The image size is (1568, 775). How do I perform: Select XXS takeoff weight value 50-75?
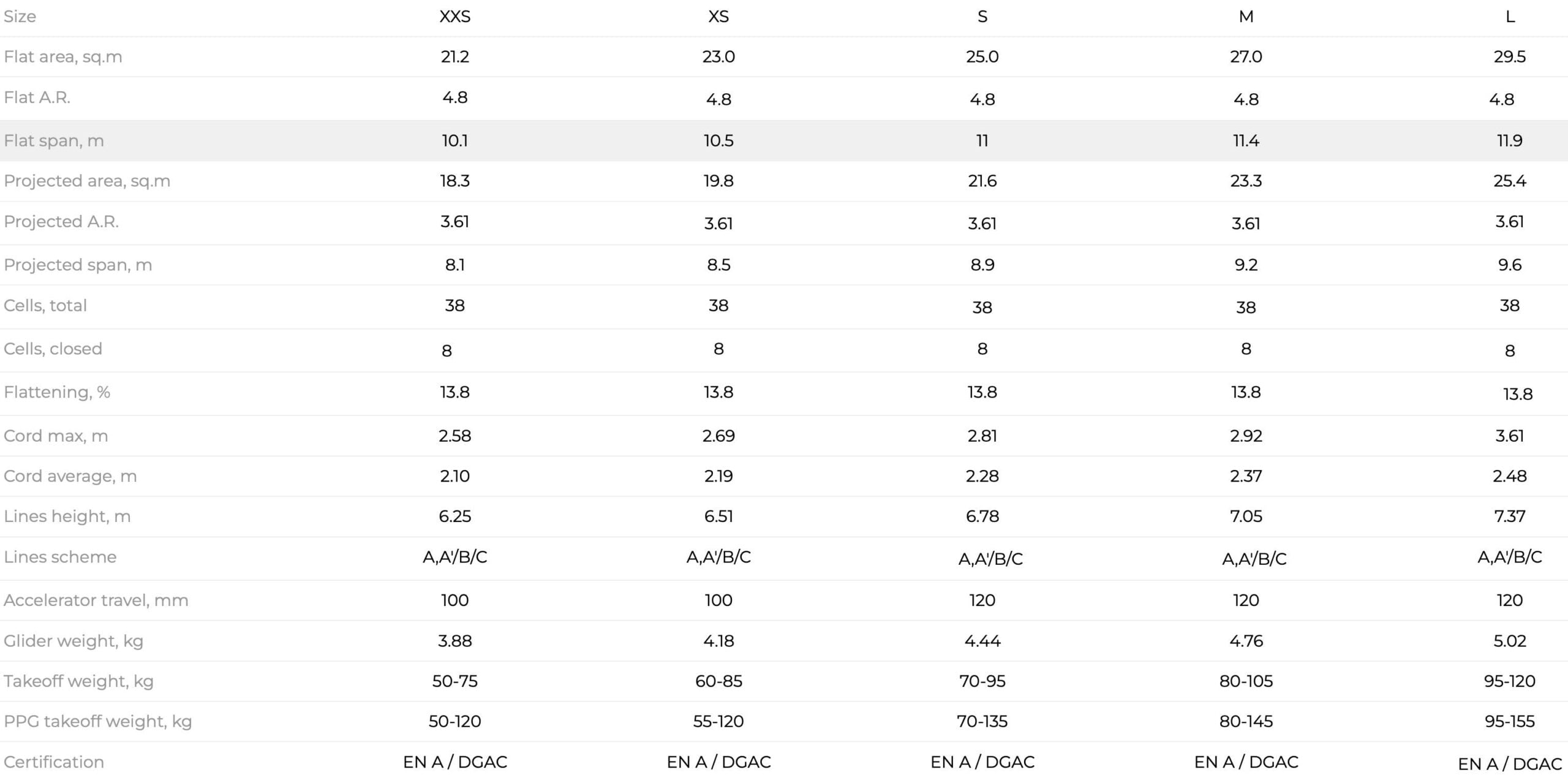(x=454, y=681)
